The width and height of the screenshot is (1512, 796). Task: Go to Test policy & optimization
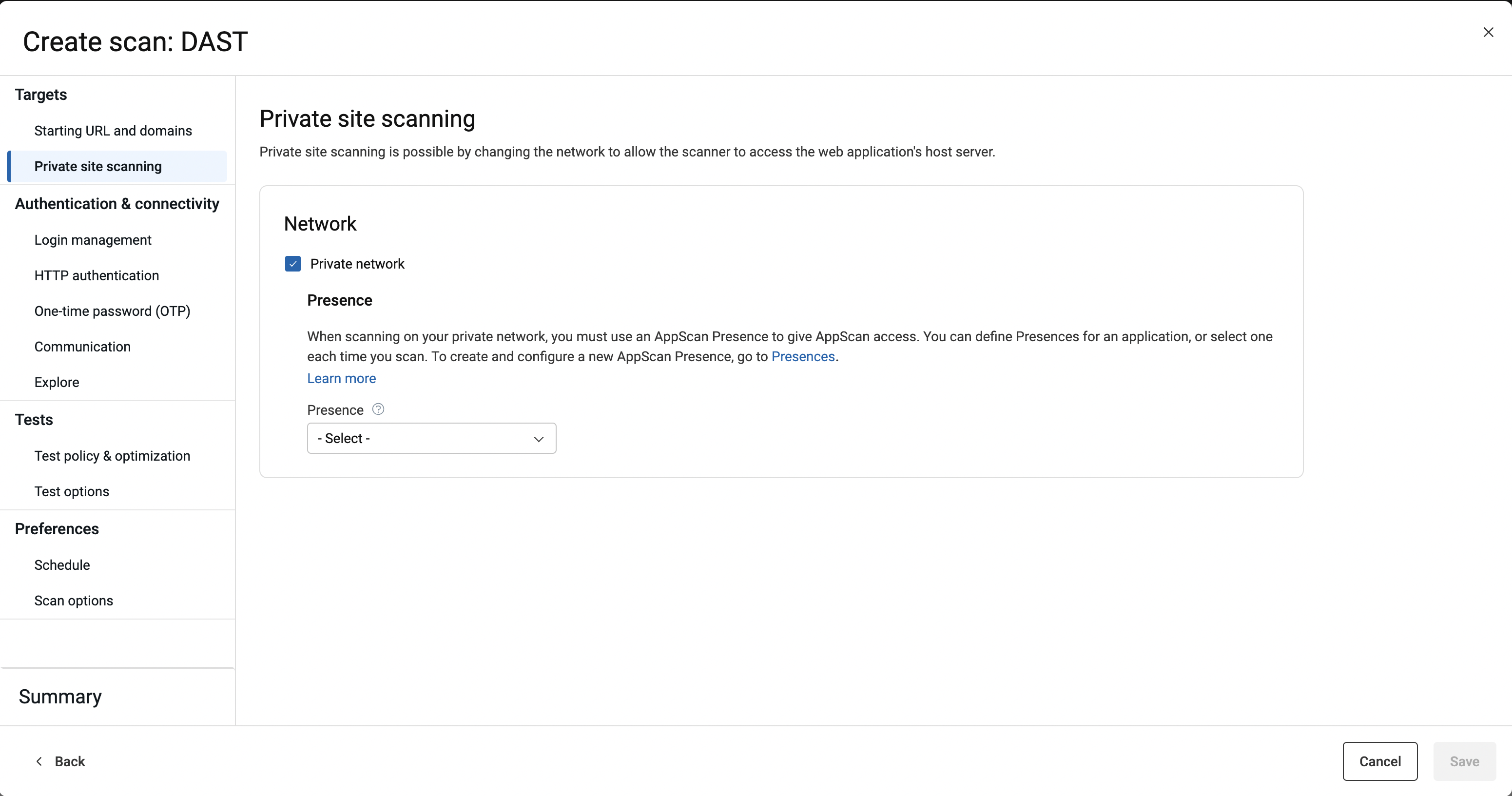pyautogui.click(x=112, y=456)
